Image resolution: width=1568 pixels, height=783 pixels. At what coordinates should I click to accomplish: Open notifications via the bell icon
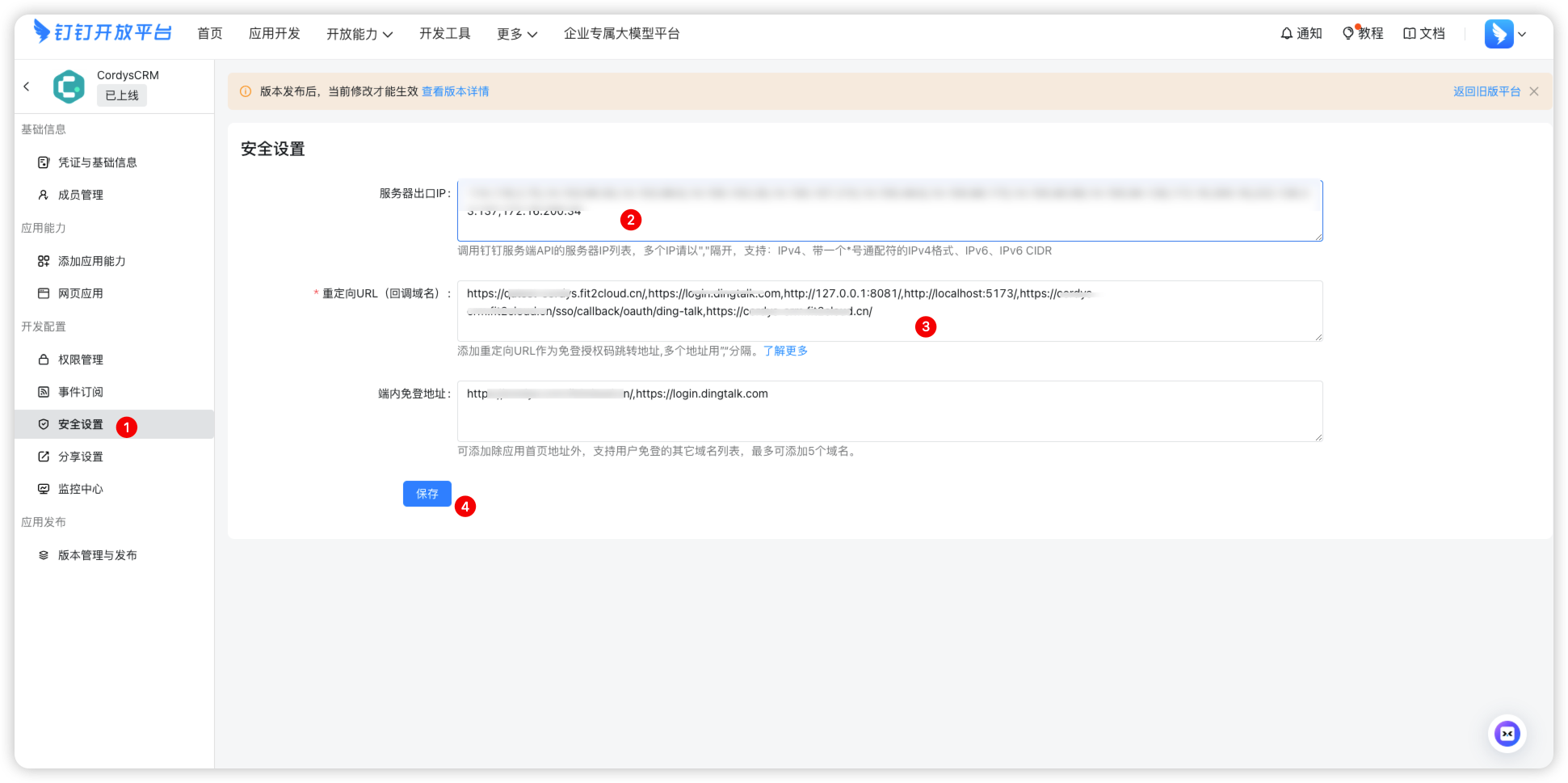click(1286, 33)
